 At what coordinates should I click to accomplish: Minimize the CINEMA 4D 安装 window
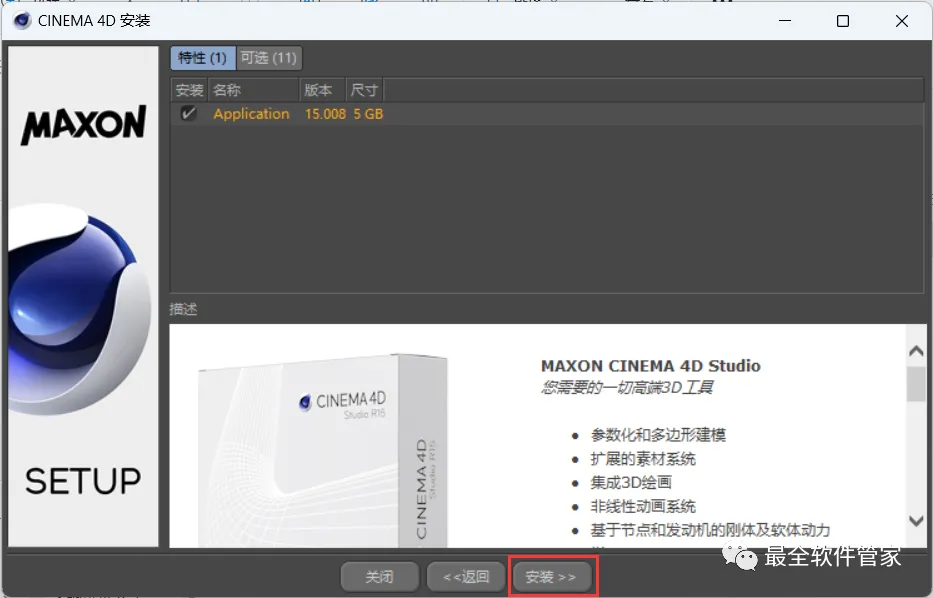(x=785, y=21)
